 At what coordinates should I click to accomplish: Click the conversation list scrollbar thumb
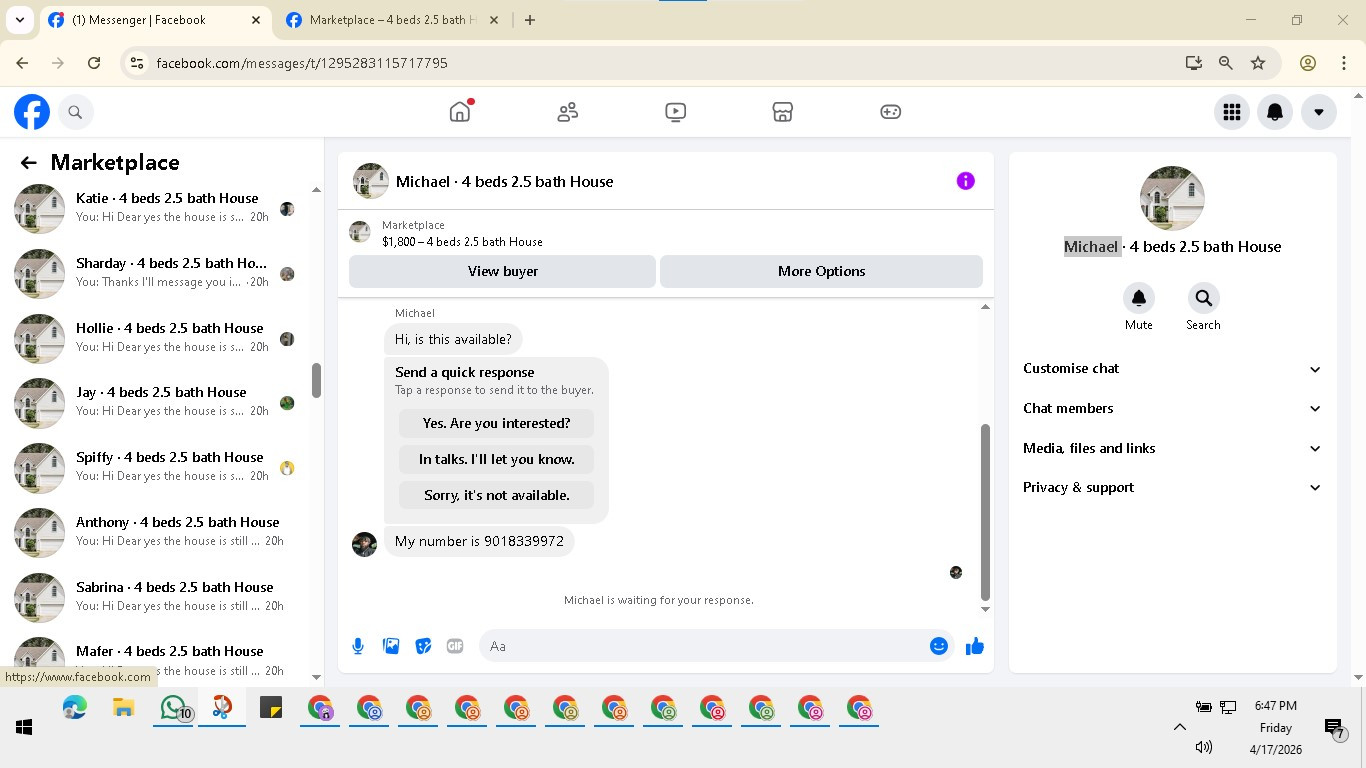coord(317,380)
